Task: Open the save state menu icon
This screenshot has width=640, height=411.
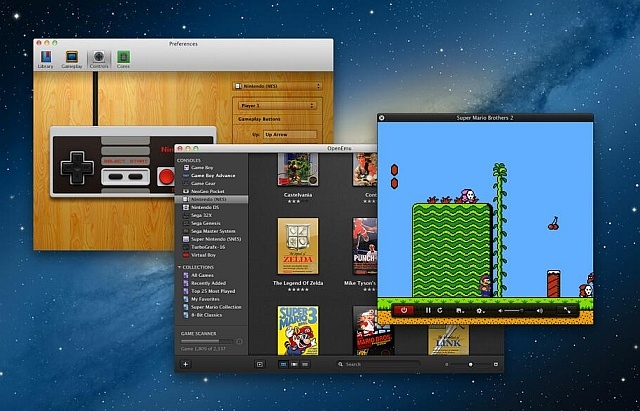Action: click(x=460, y=311)
